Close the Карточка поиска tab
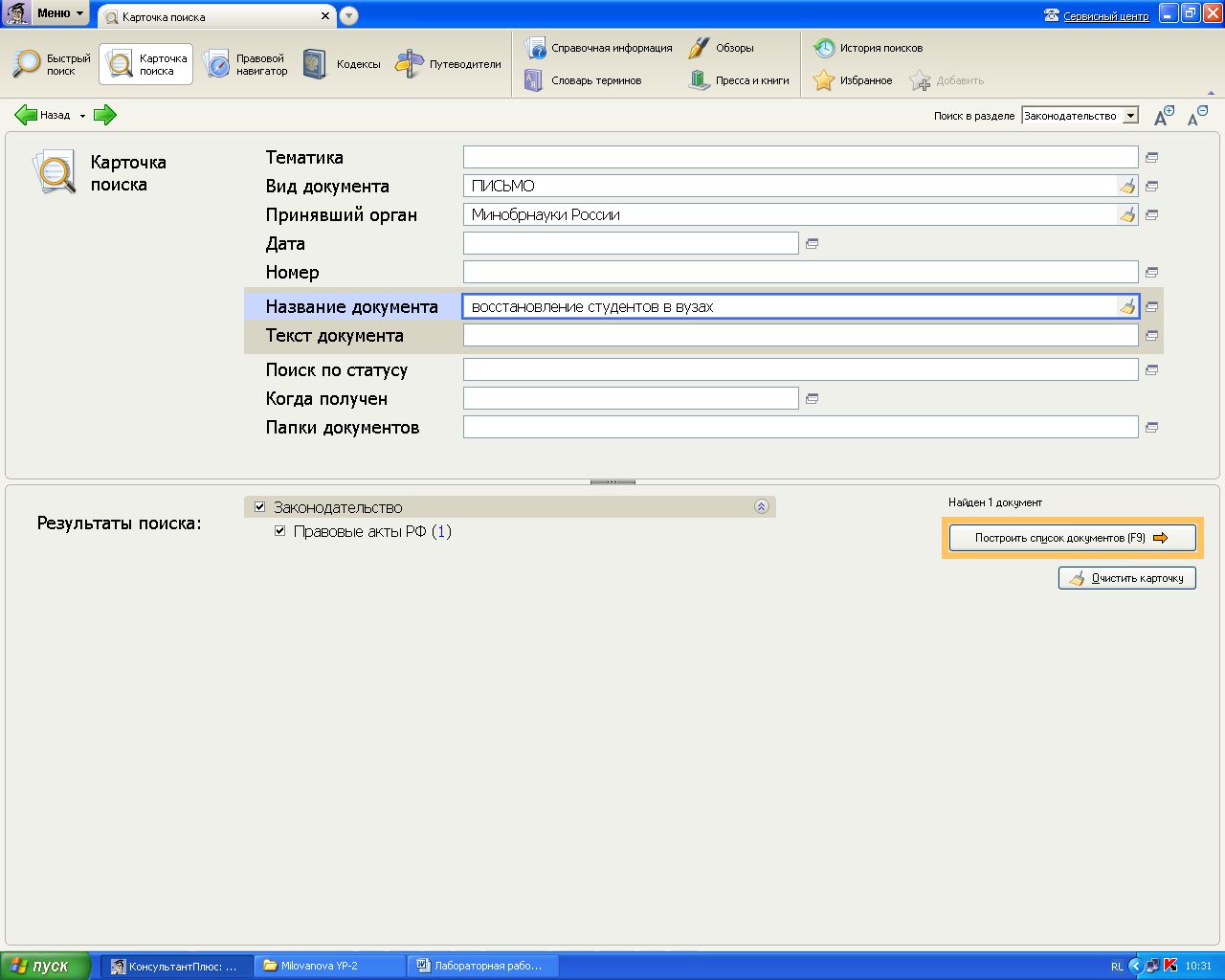 pos(325,16)
